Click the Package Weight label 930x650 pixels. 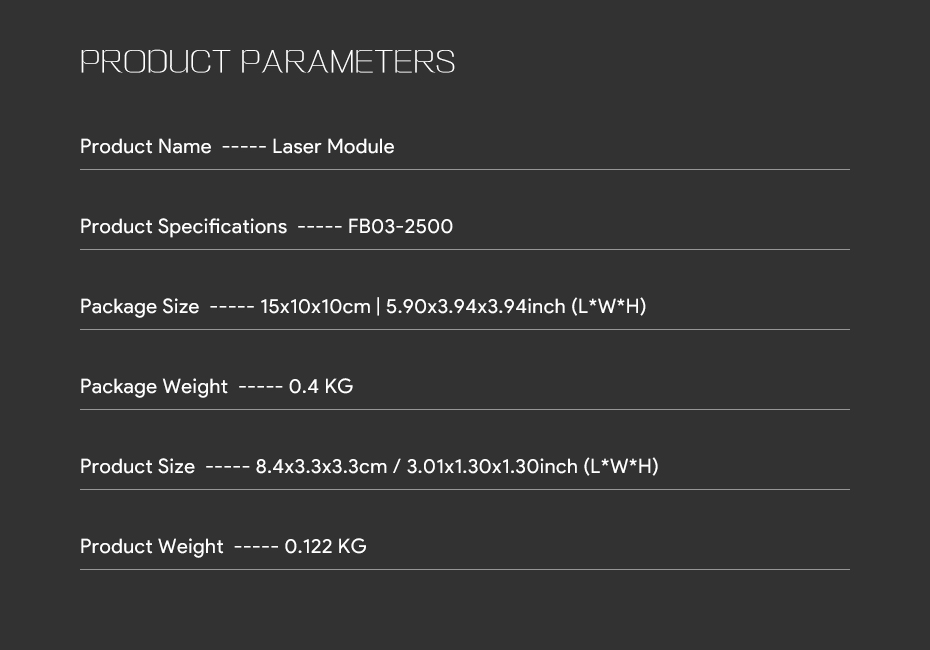[x=154, y=387]
